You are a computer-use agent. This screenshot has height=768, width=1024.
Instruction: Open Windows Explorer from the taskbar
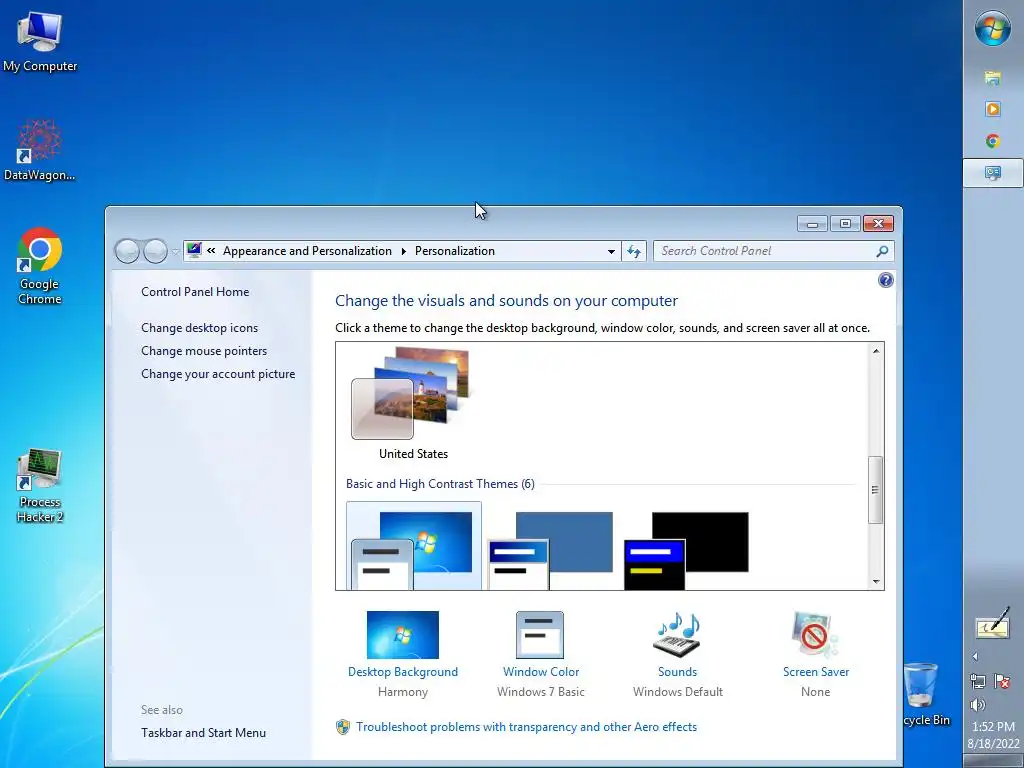(993, 78)
